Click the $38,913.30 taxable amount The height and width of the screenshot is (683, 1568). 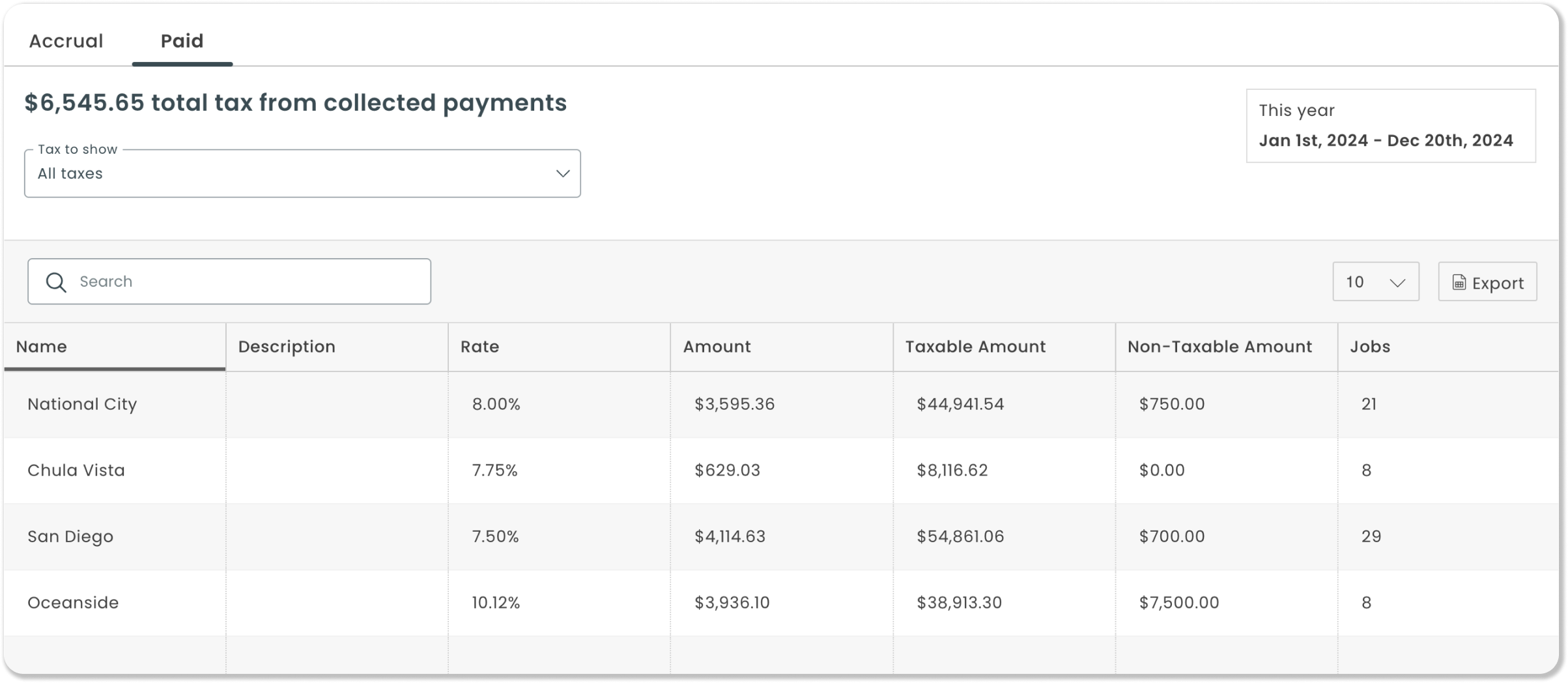point(959,602)
